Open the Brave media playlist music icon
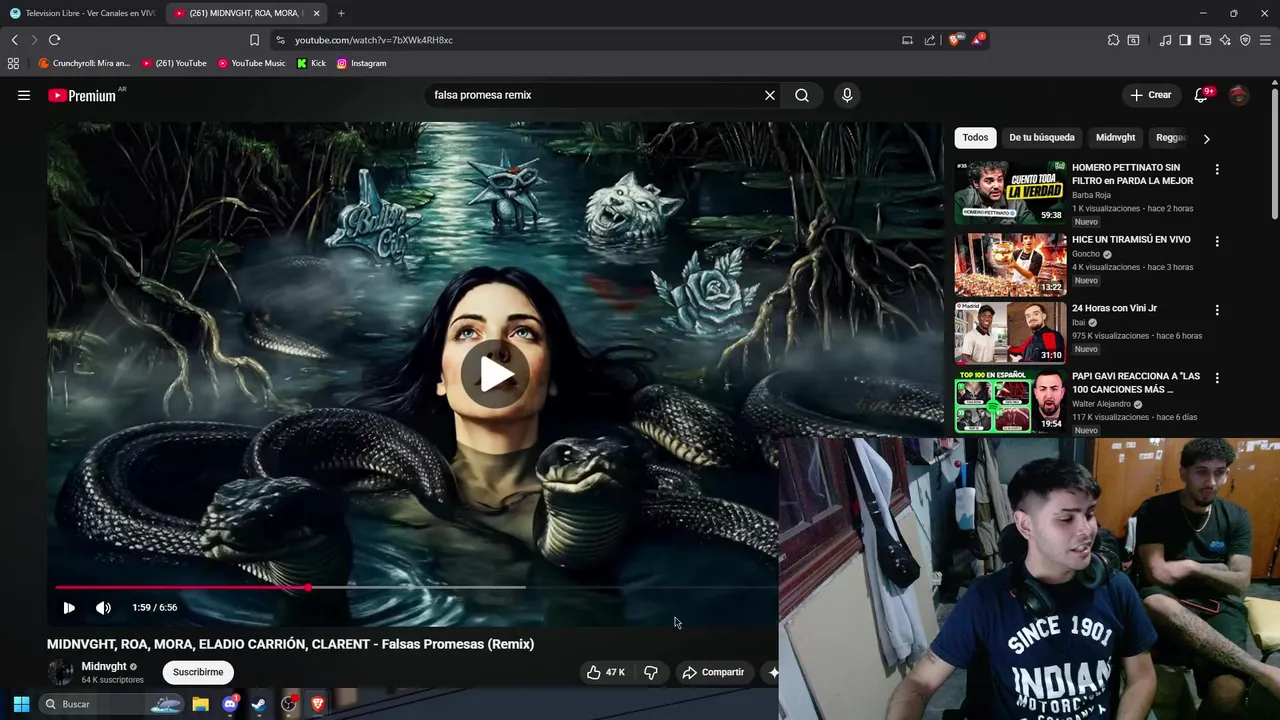1280x720 pixels. tap(1165, 40)
